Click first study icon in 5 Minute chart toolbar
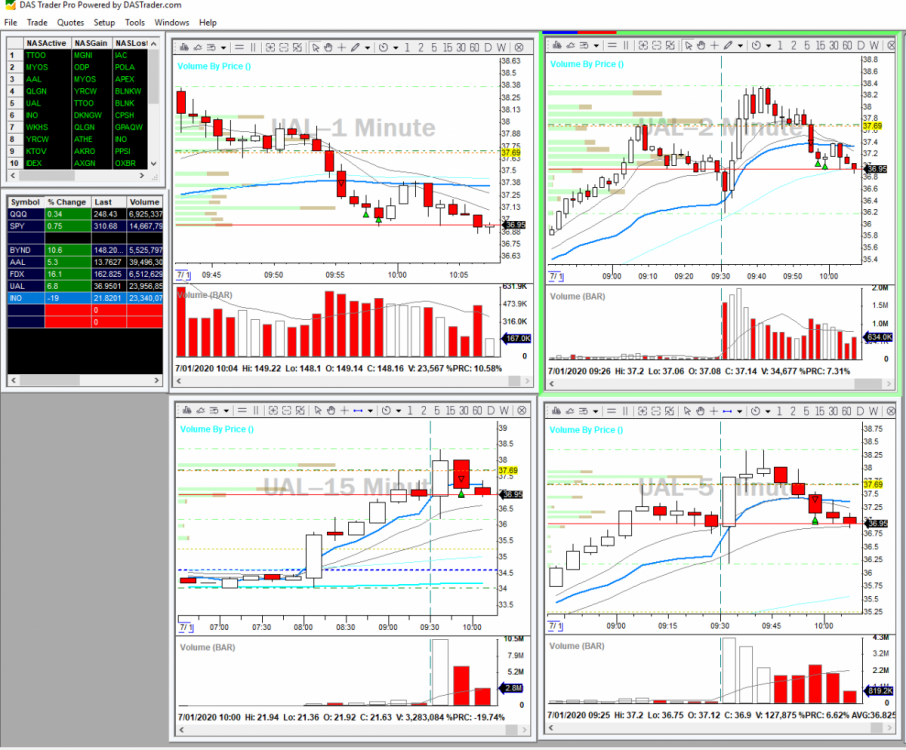The image size is (906, 750). click(555, 410)
